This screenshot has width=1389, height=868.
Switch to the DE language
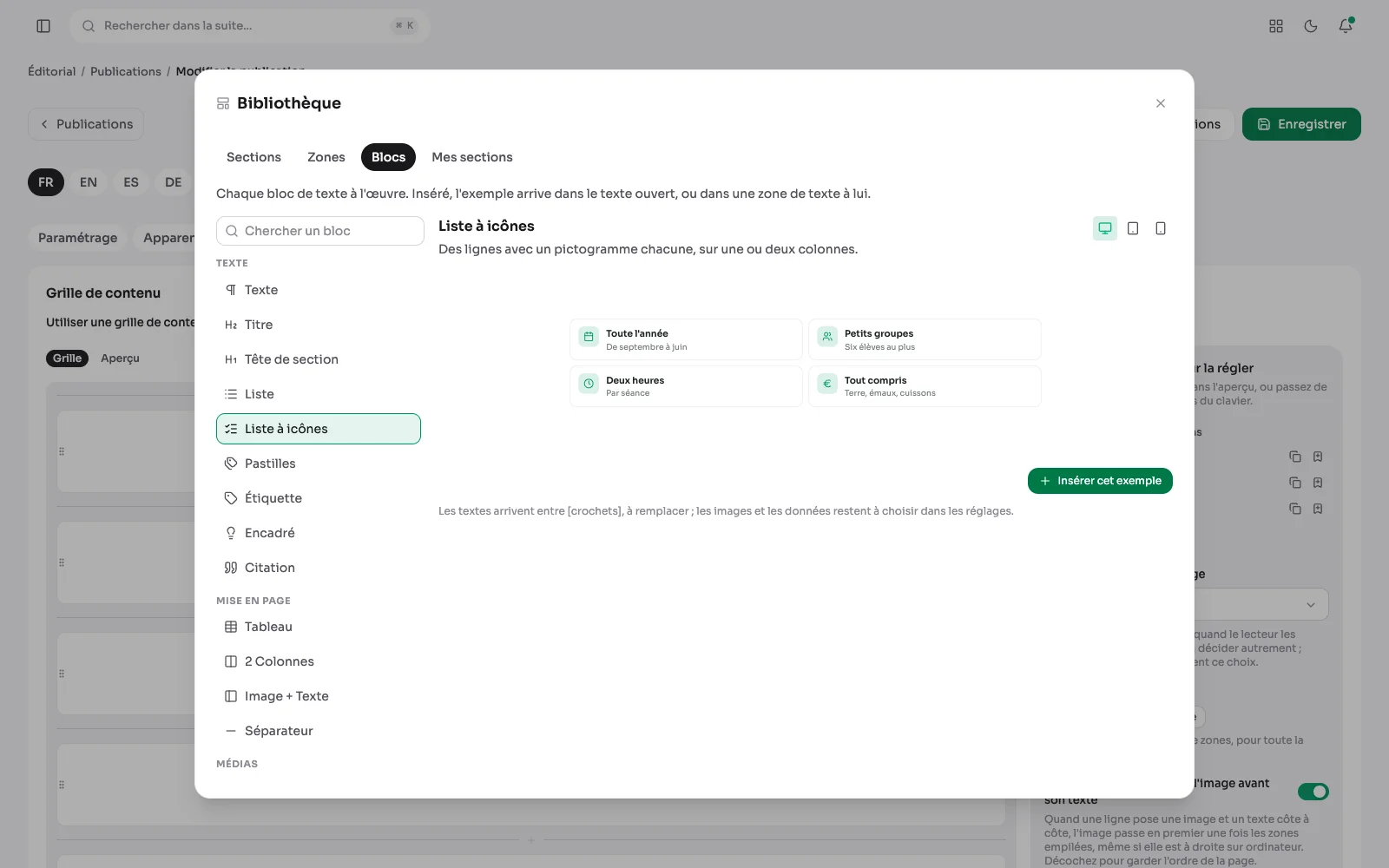(174, 182)
